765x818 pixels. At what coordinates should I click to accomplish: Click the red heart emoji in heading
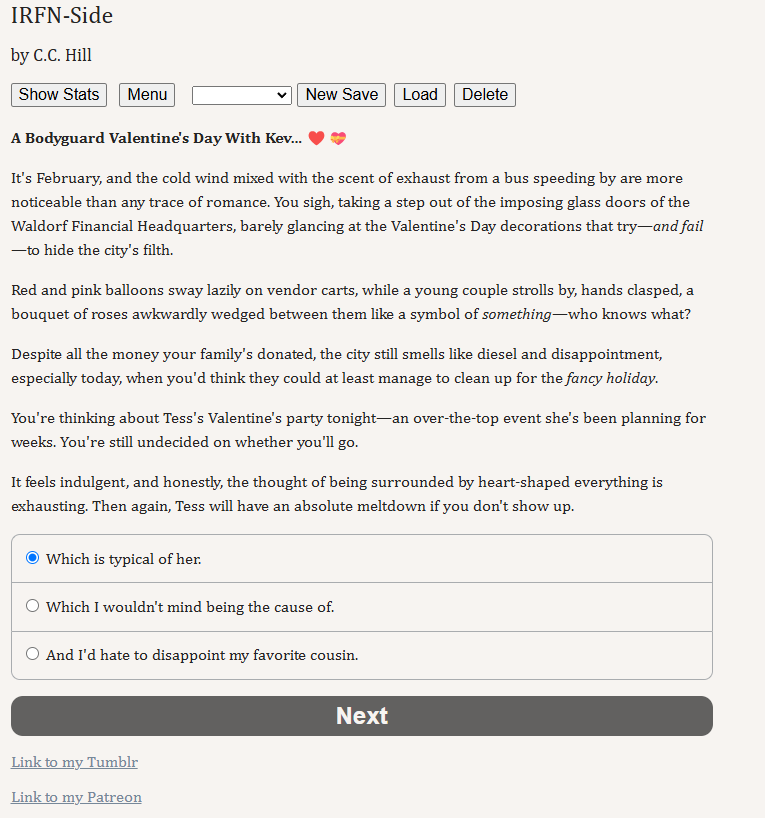point(316,138)
